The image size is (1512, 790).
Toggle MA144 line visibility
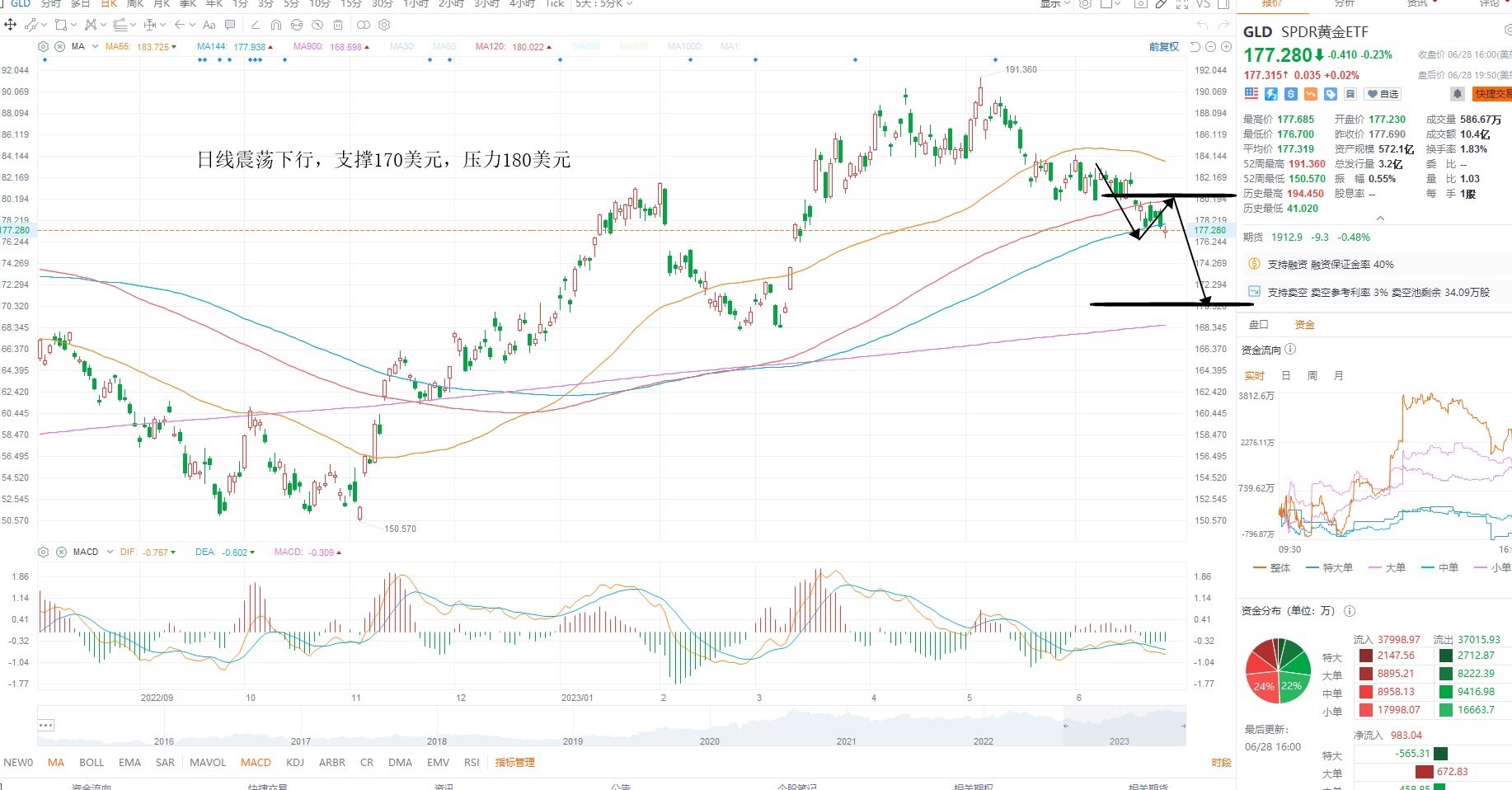235,47
